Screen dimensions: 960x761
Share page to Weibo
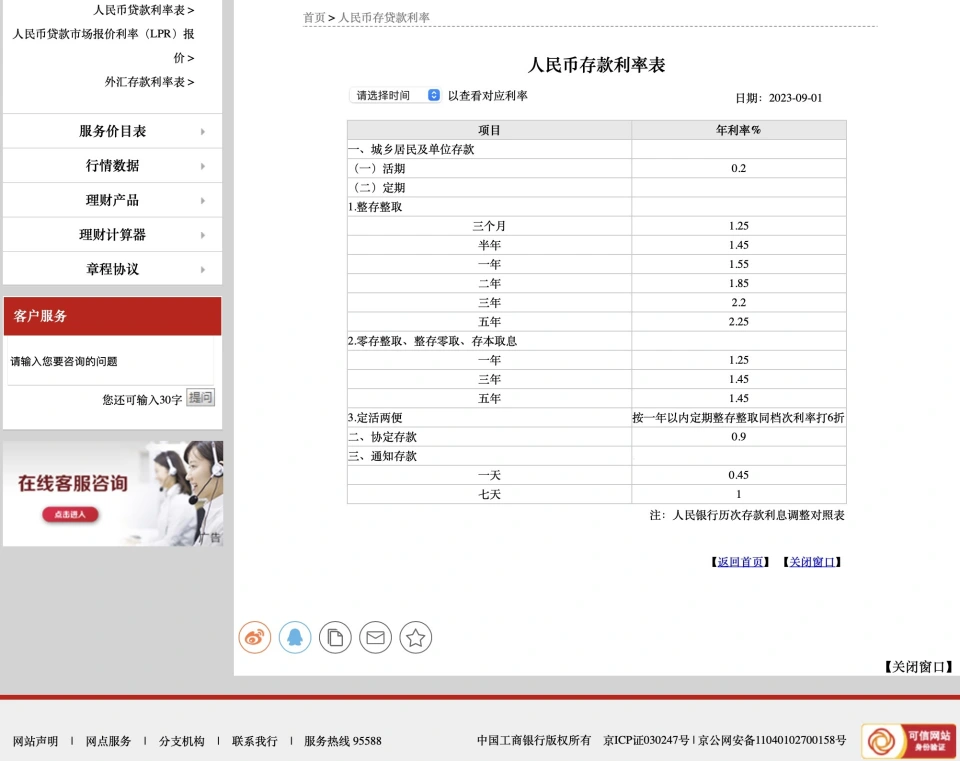[x=255, y=637]
